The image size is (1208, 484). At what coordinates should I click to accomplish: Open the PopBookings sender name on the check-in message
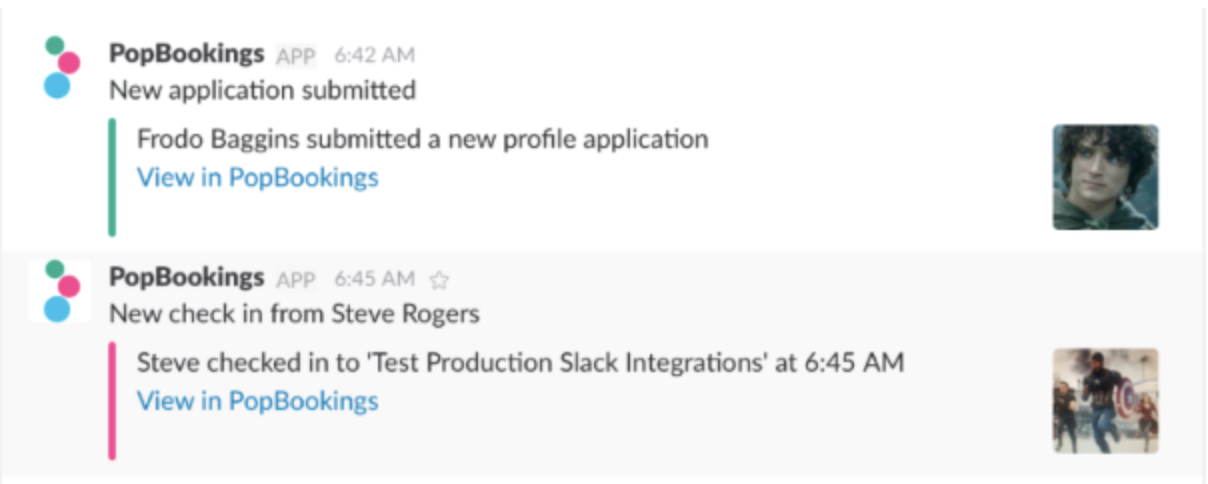point(186,277)
